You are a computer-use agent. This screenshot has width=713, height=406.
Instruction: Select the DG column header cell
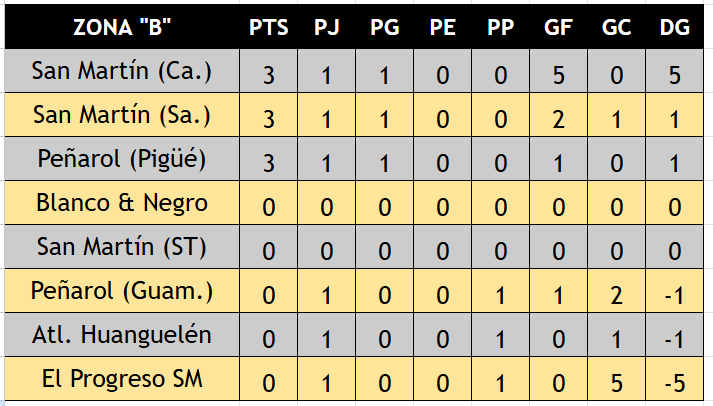pyautogui.click(x=674, y=27)
